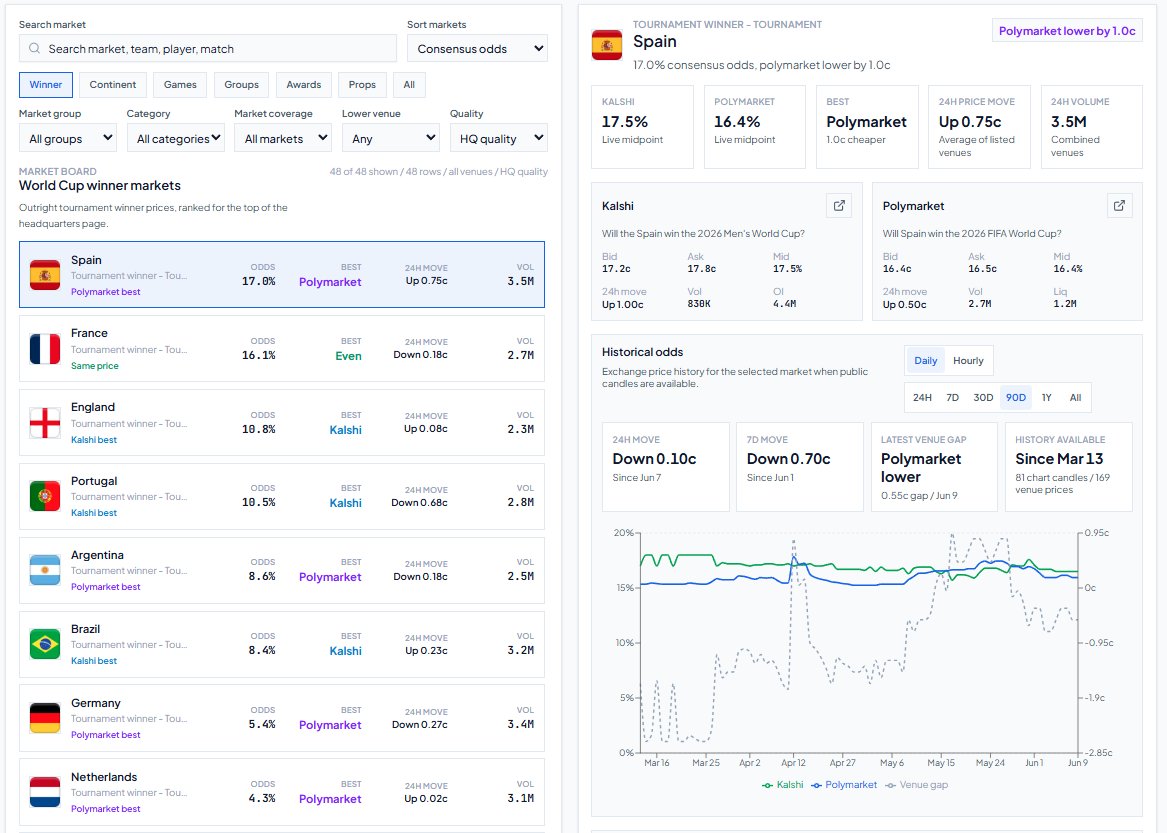Toggle Kalshi series in chart legend
This screenshot has width=1167, height=833.
783,785
